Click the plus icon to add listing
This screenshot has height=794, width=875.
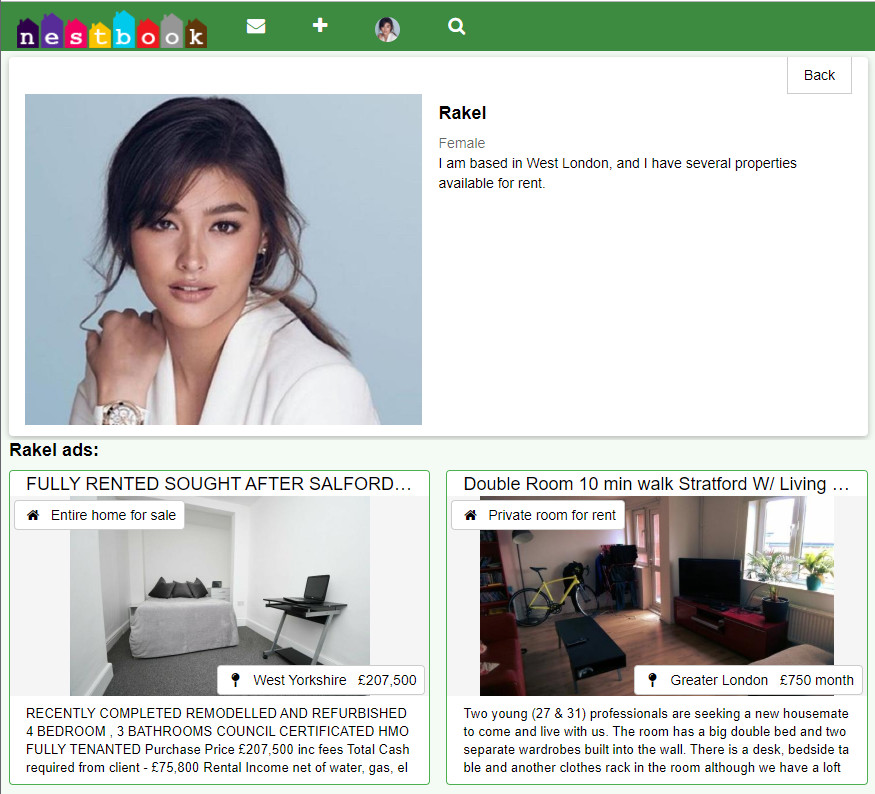tap(320, 25)
